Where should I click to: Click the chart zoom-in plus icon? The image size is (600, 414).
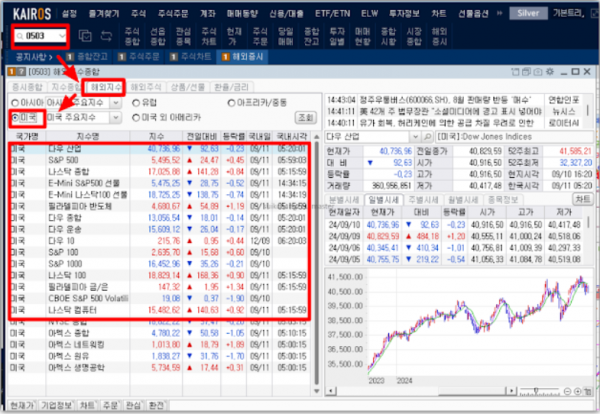(577, 391)
